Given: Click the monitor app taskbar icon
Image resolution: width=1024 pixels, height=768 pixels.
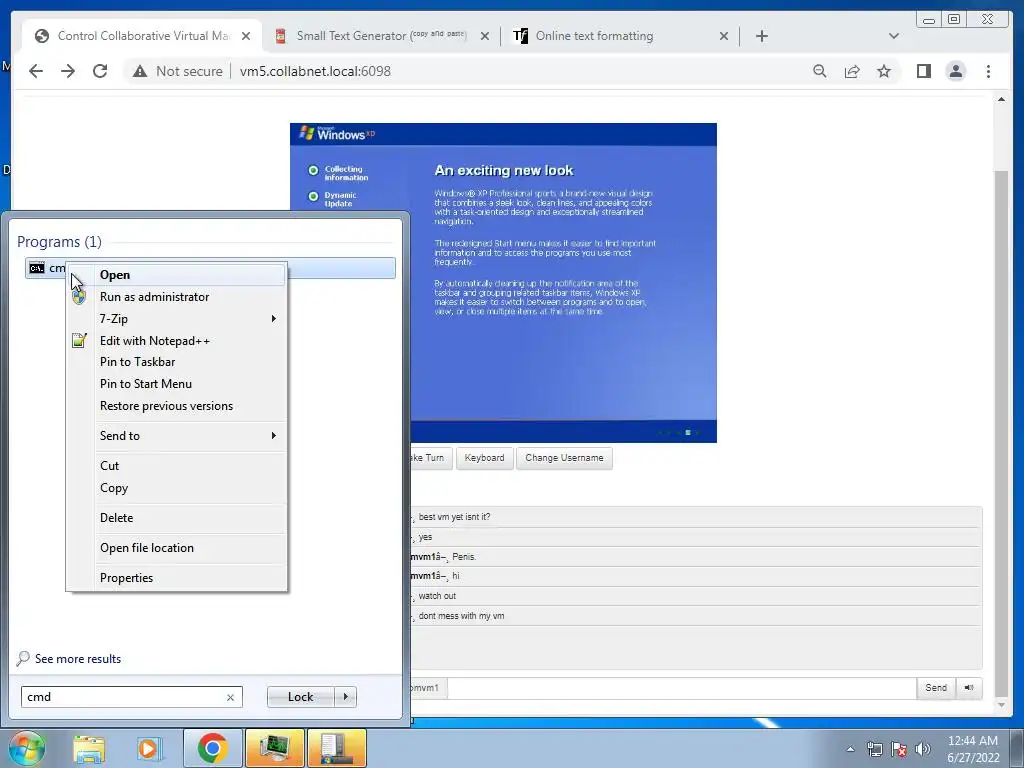Looking at the screenshot, I should [274, 748].
